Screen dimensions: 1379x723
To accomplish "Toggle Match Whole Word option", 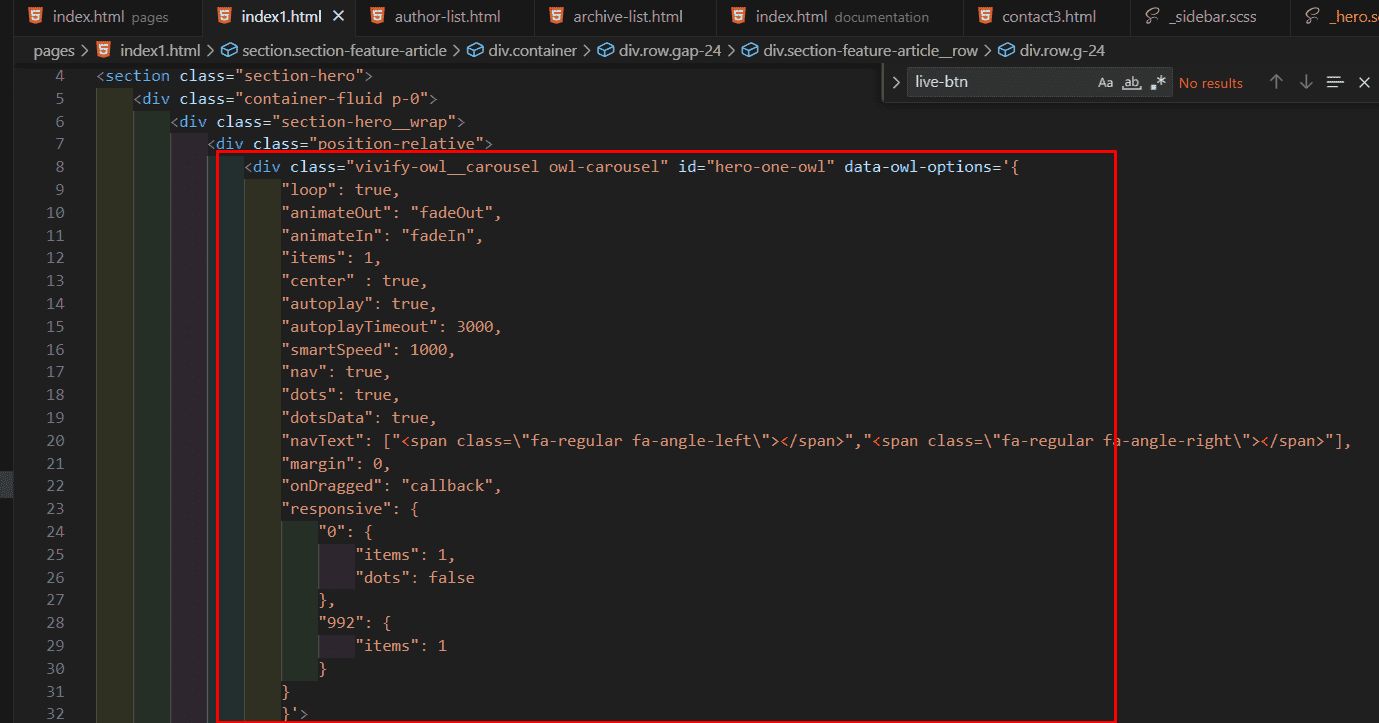I will (x=1132, y=83).
